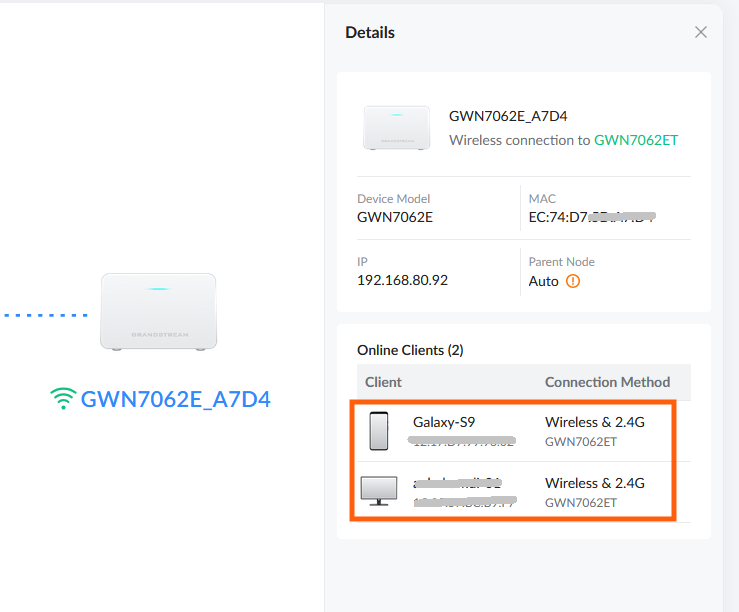
Task: Close the Details panel
Action: [701, 33]
